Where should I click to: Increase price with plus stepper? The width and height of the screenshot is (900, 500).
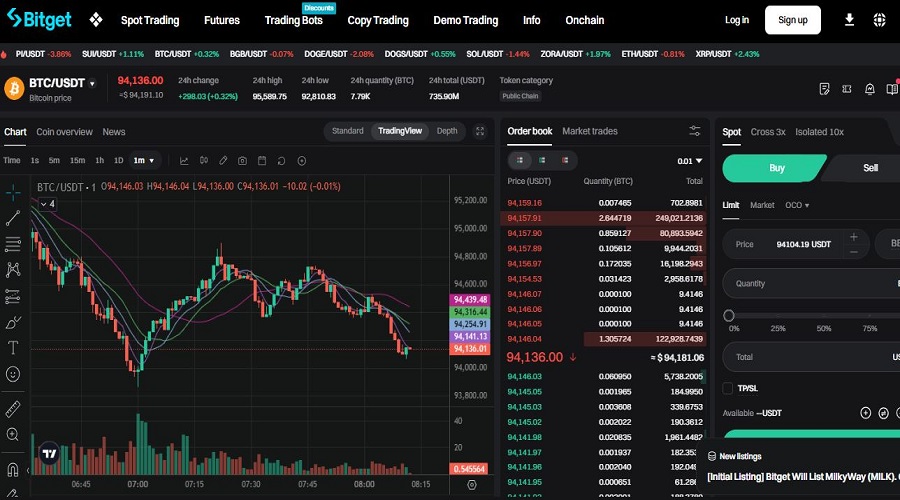pos(854,237)
